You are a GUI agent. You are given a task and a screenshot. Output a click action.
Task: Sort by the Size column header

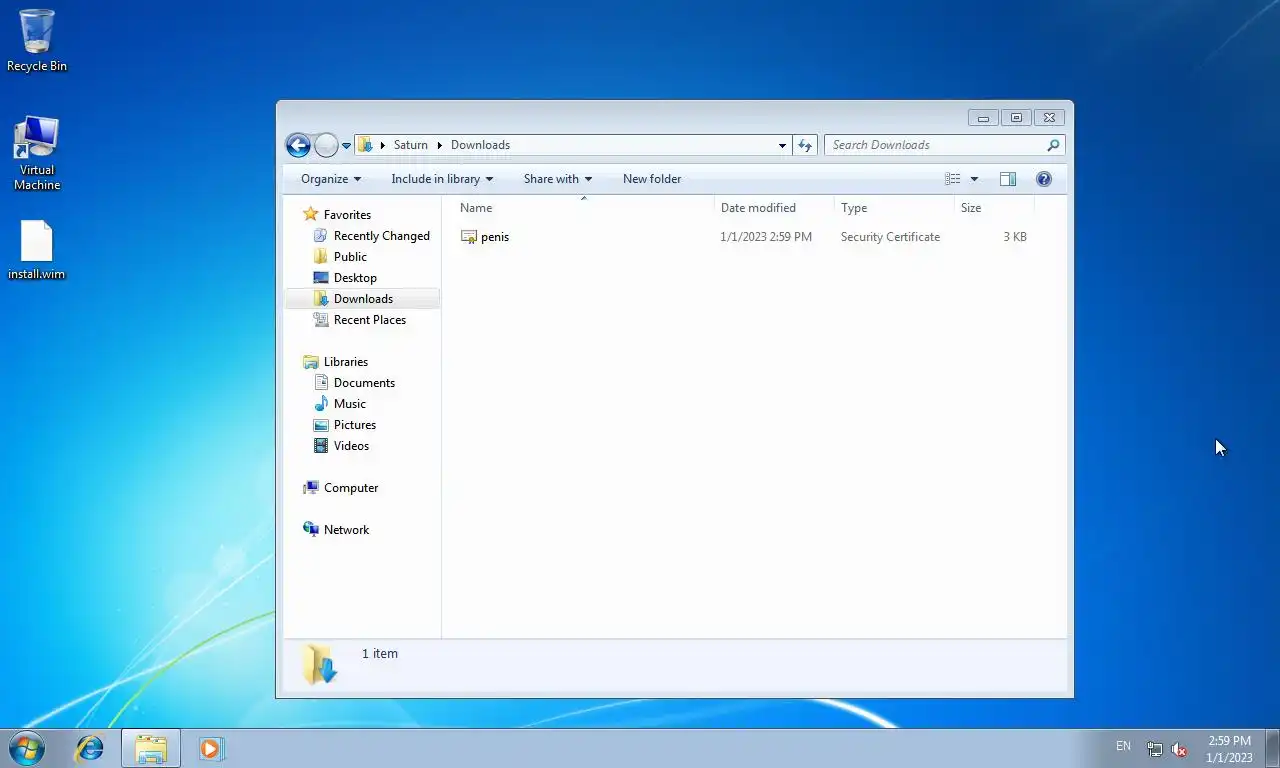[994, 208]
